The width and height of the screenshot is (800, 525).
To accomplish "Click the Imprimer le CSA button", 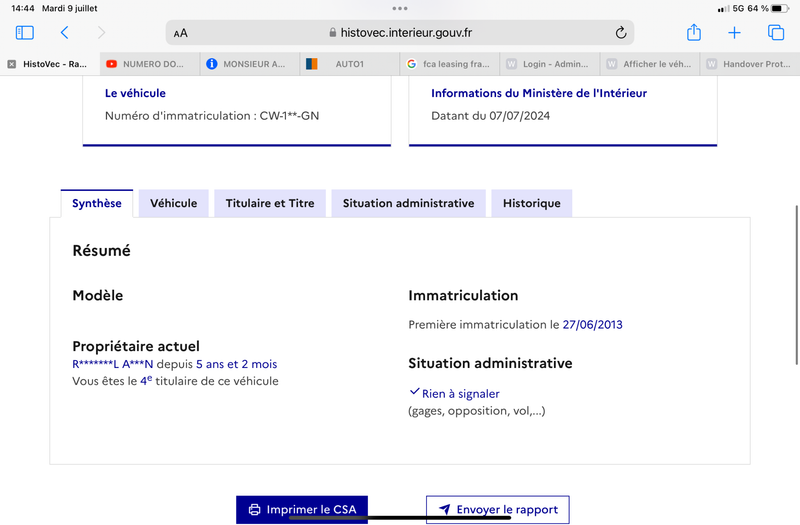I will click(302, 509).
